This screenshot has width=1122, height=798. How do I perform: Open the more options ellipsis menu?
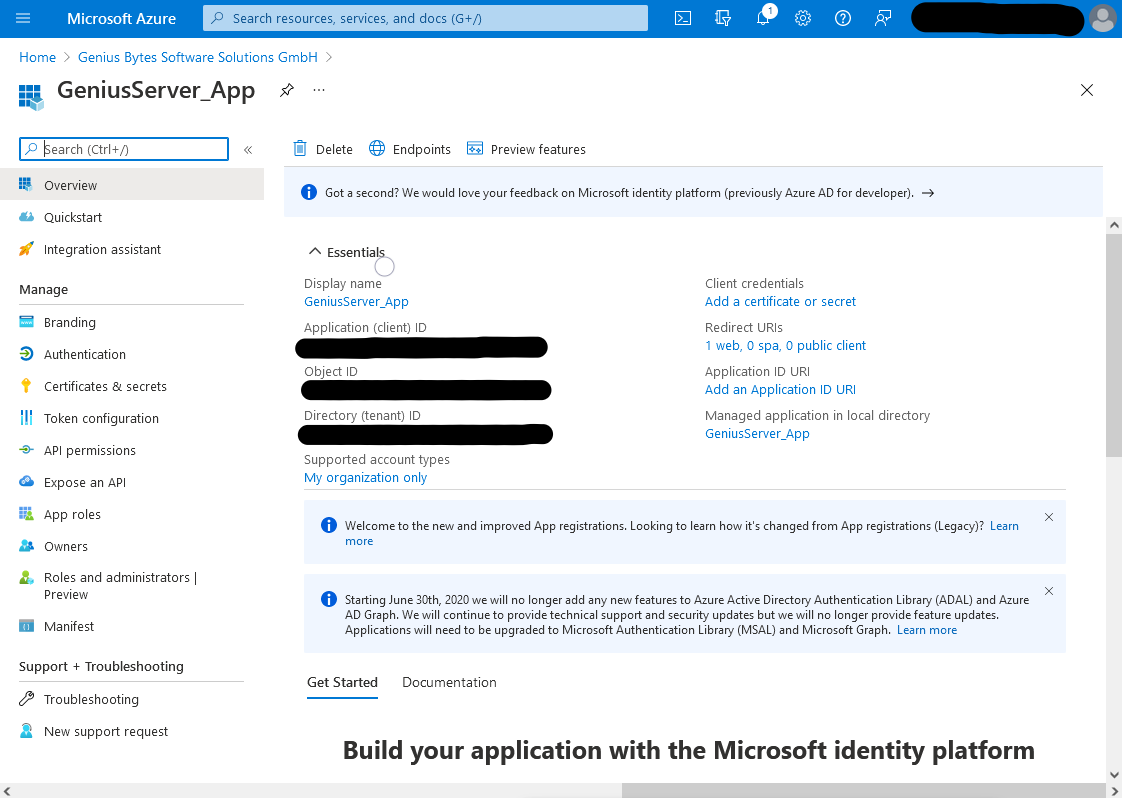pos(319,90)
